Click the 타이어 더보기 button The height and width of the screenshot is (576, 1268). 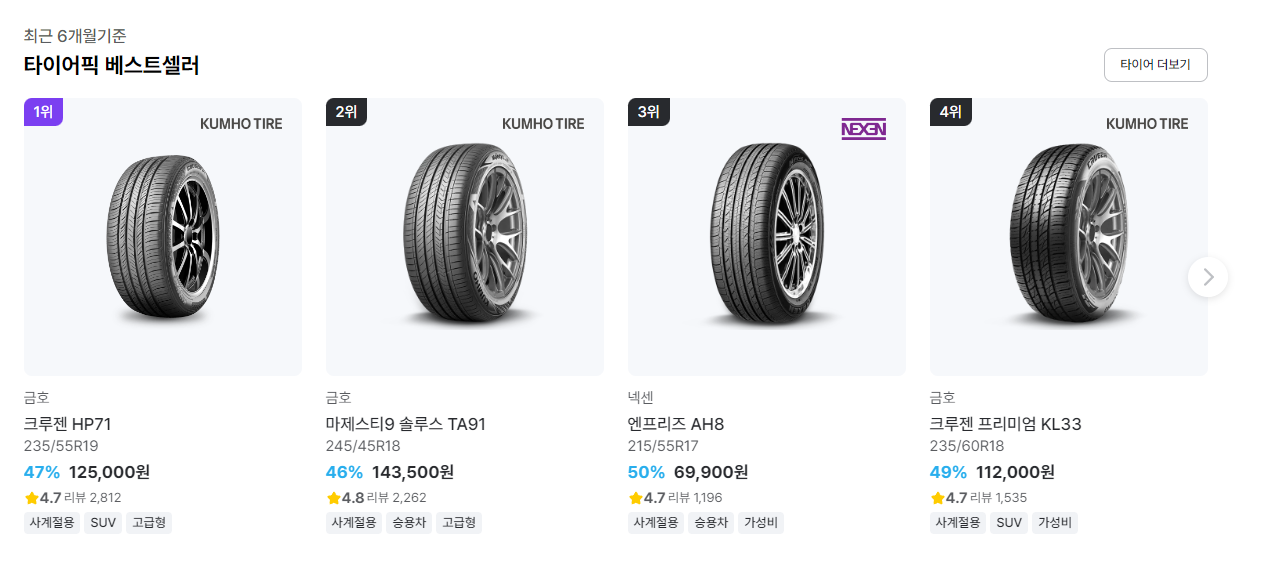1155,64
